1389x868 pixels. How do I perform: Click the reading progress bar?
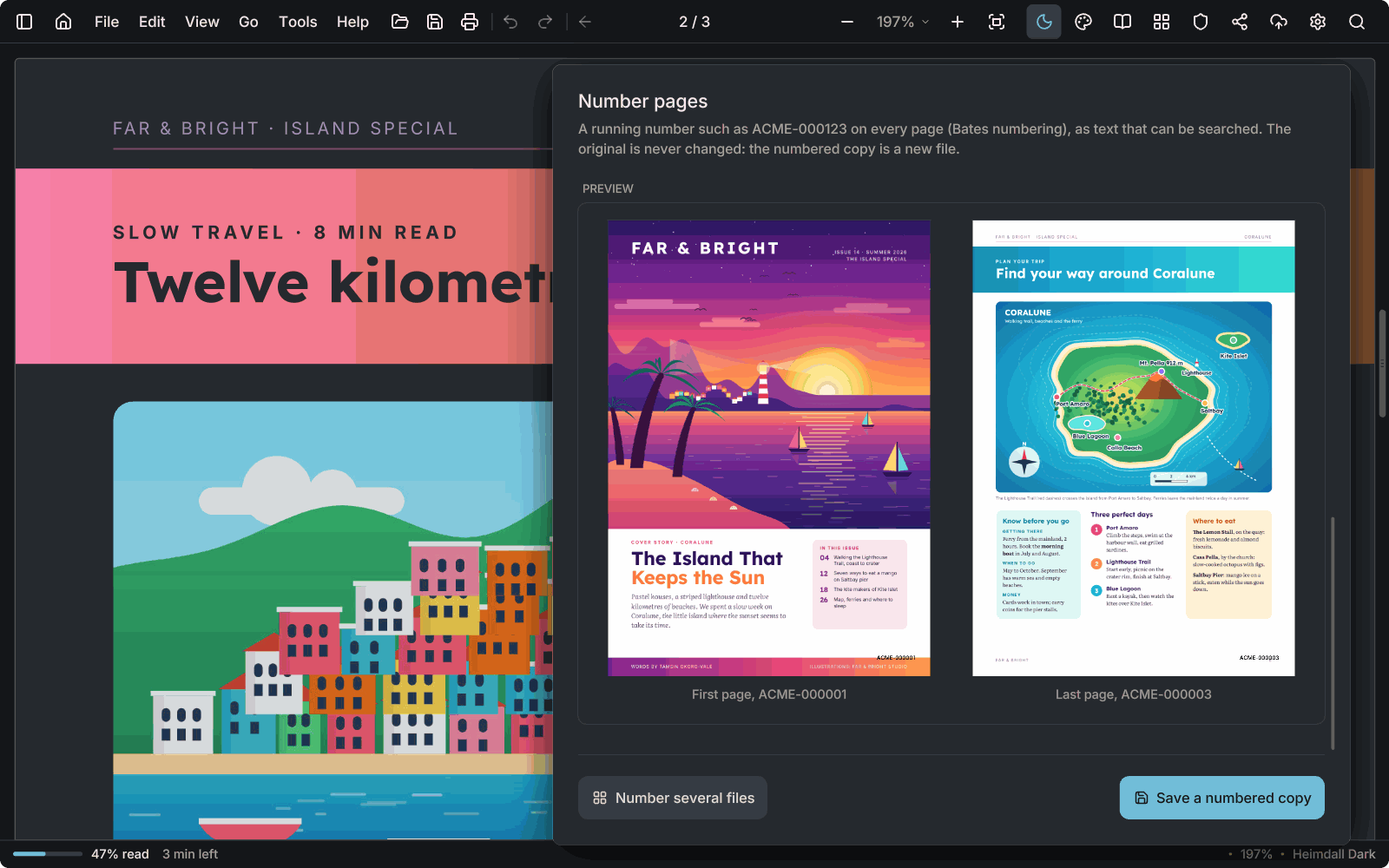(48, 854)
